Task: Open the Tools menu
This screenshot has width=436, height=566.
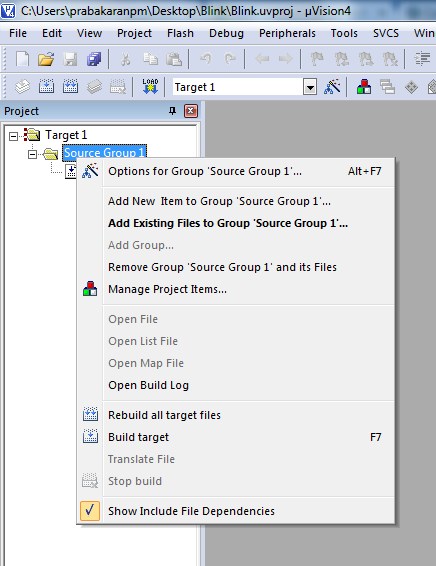Action: coord(344,33)
